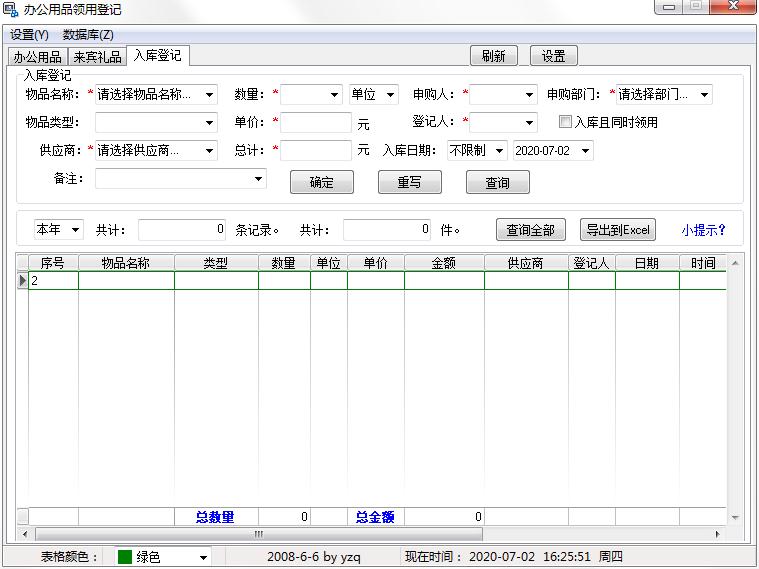Switch to the 办公用品 tab
The width and height of the screenshot is (759, 569).
37,56
